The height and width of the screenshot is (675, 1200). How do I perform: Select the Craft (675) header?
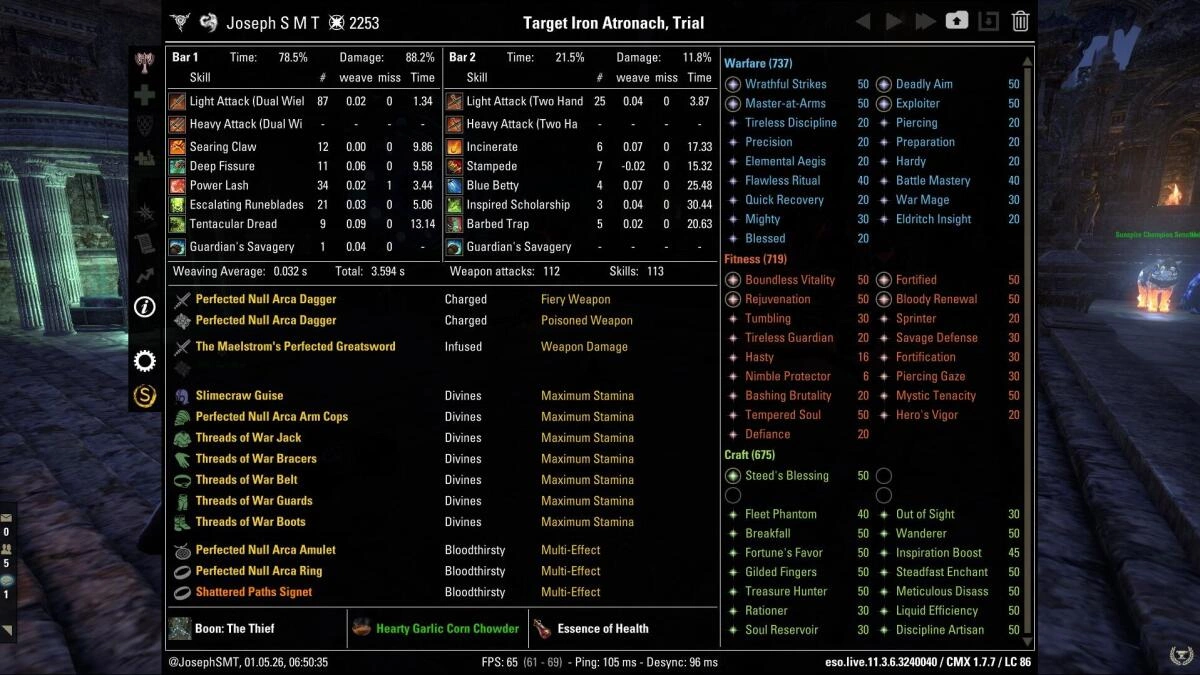click(748, 455)
